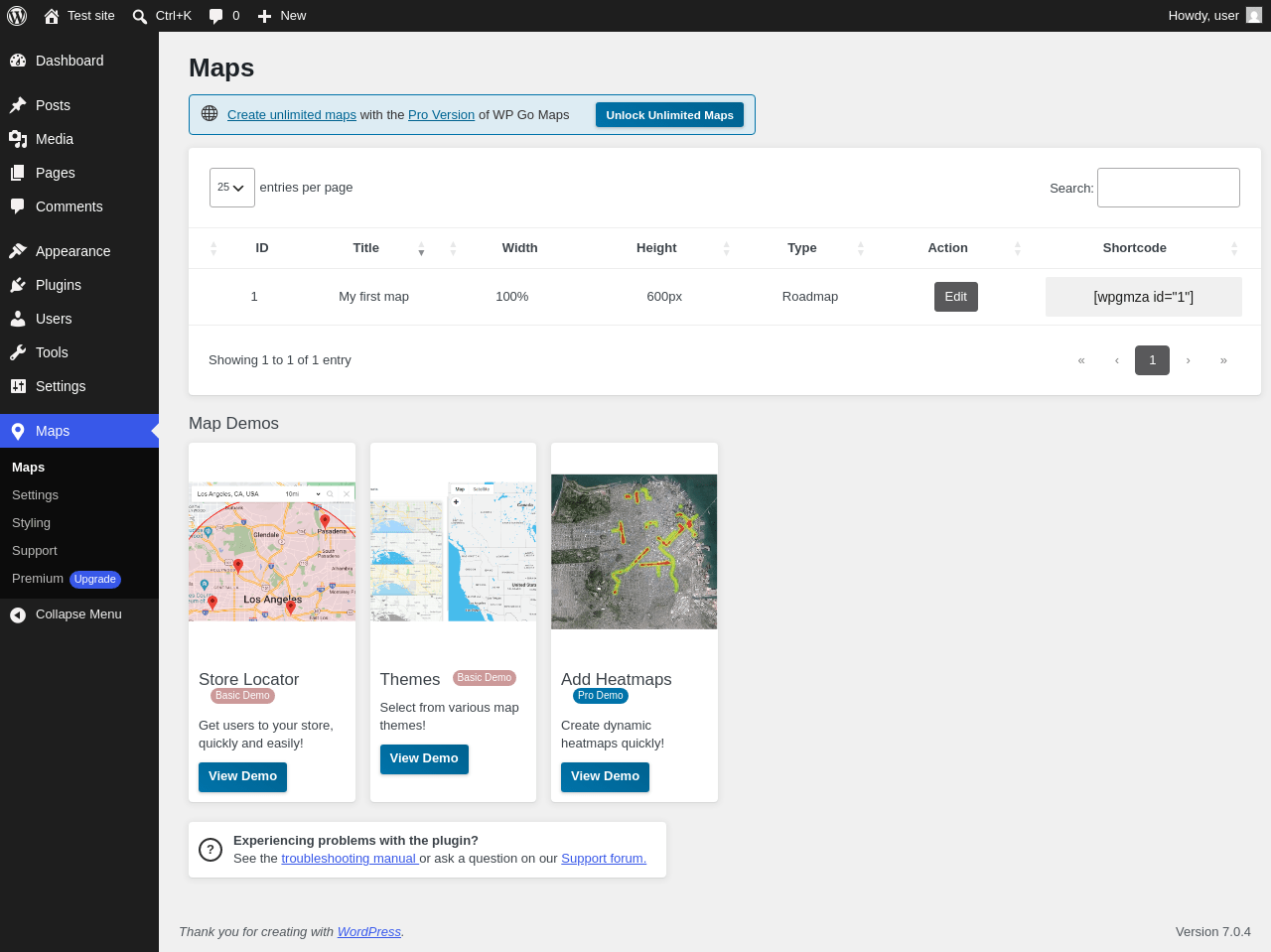View the Store Locator demo
Screen dimensions: 1271x952
point(242,777)
